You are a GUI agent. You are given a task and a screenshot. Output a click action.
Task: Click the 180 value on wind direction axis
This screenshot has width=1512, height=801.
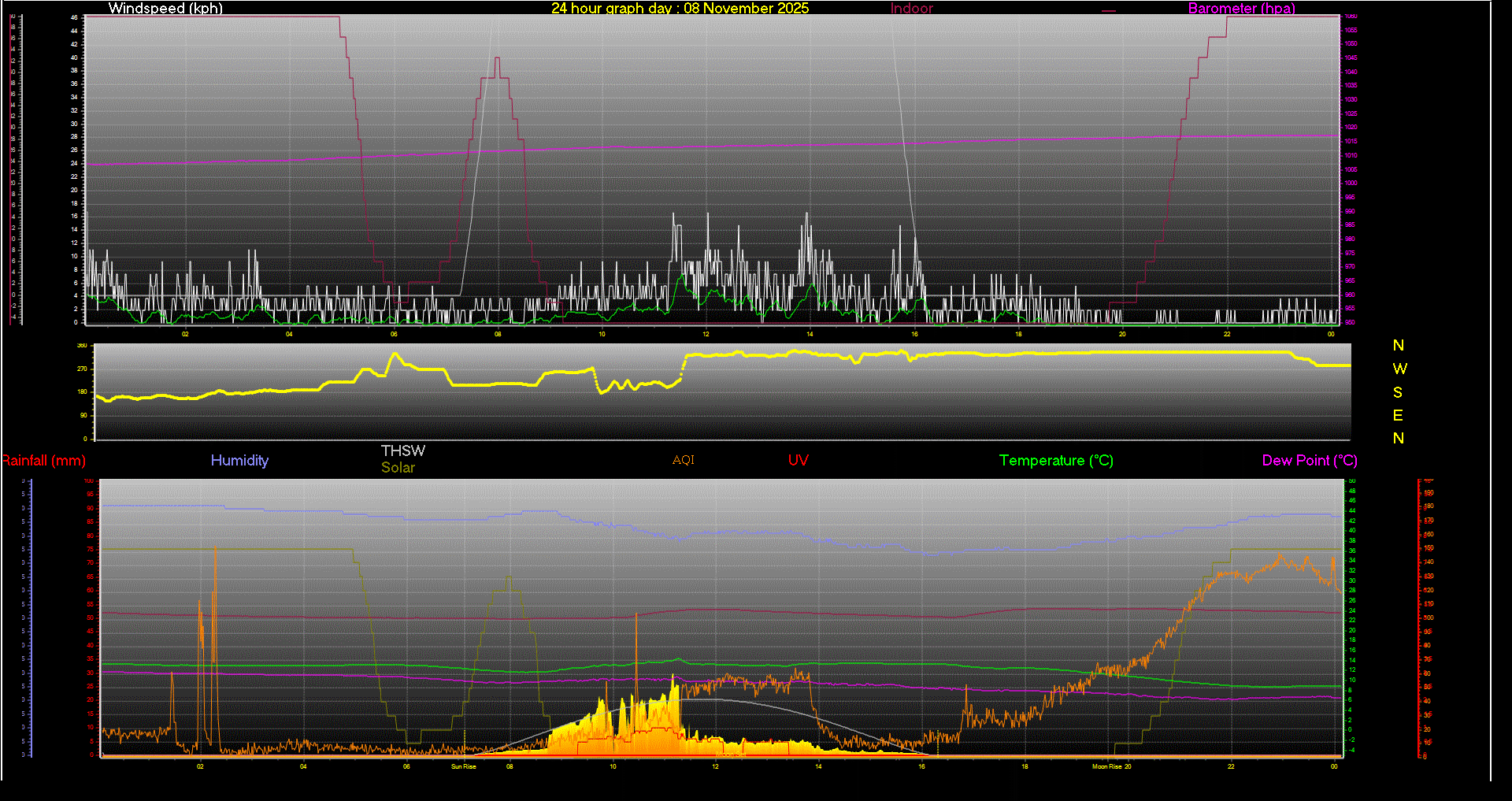[x=82, y=391]
